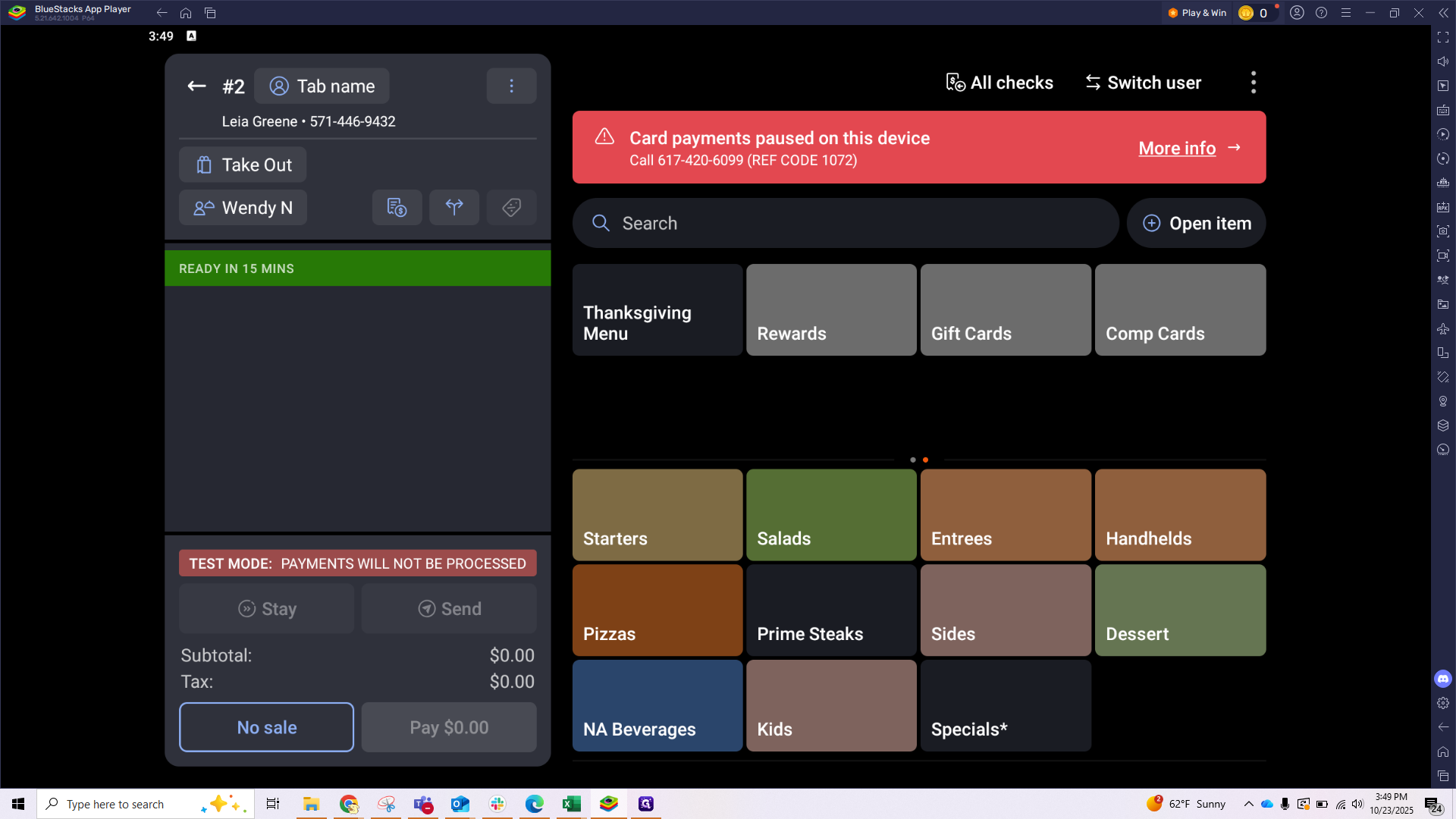Image resolution: width=1456 pixels, height=819 pixels.
Task: Change server Wendy N selector
Action: pyautogui.click(x=243, y=208)
